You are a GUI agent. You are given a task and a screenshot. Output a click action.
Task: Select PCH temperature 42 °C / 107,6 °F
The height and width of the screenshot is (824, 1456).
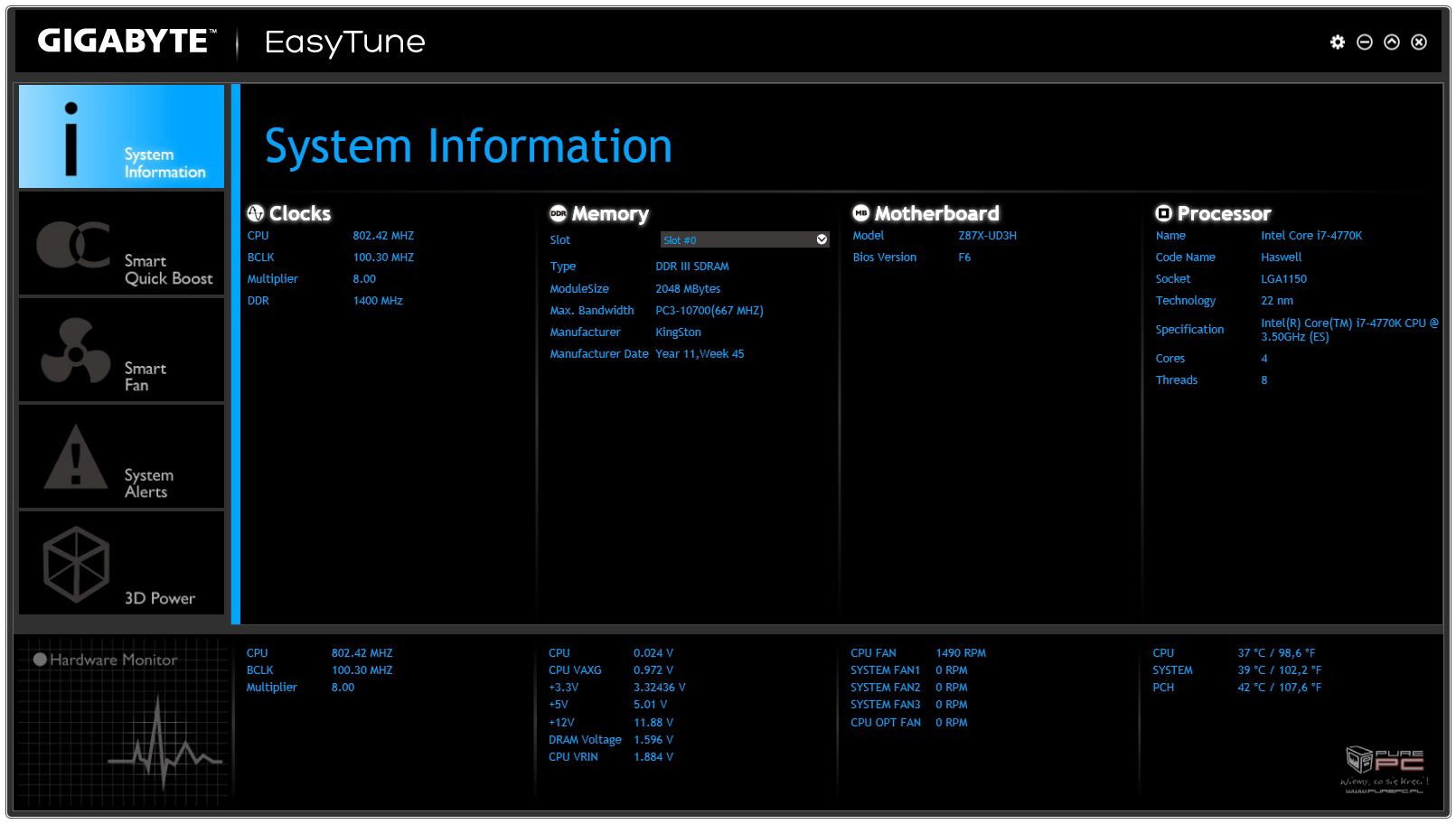1280,688
